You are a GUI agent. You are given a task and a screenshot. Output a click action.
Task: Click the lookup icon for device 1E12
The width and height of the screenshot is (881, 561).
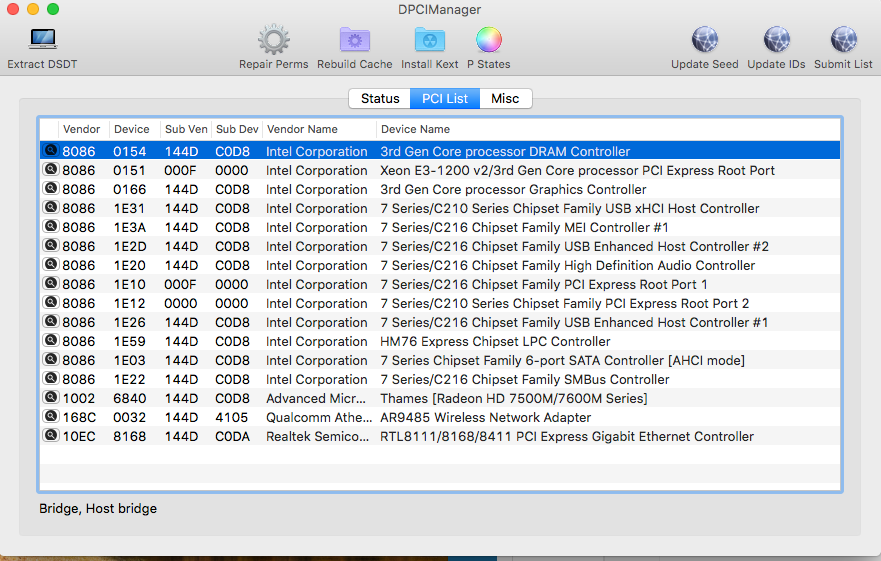[x=51, y=302]
